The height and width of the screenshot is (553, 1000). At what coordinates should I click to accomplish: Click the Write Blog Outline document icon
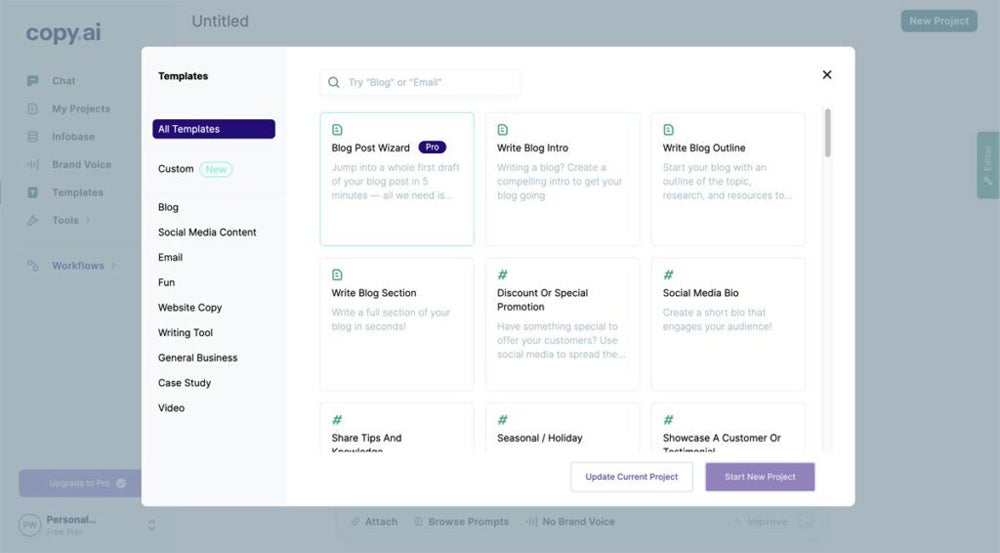point(668,130)
